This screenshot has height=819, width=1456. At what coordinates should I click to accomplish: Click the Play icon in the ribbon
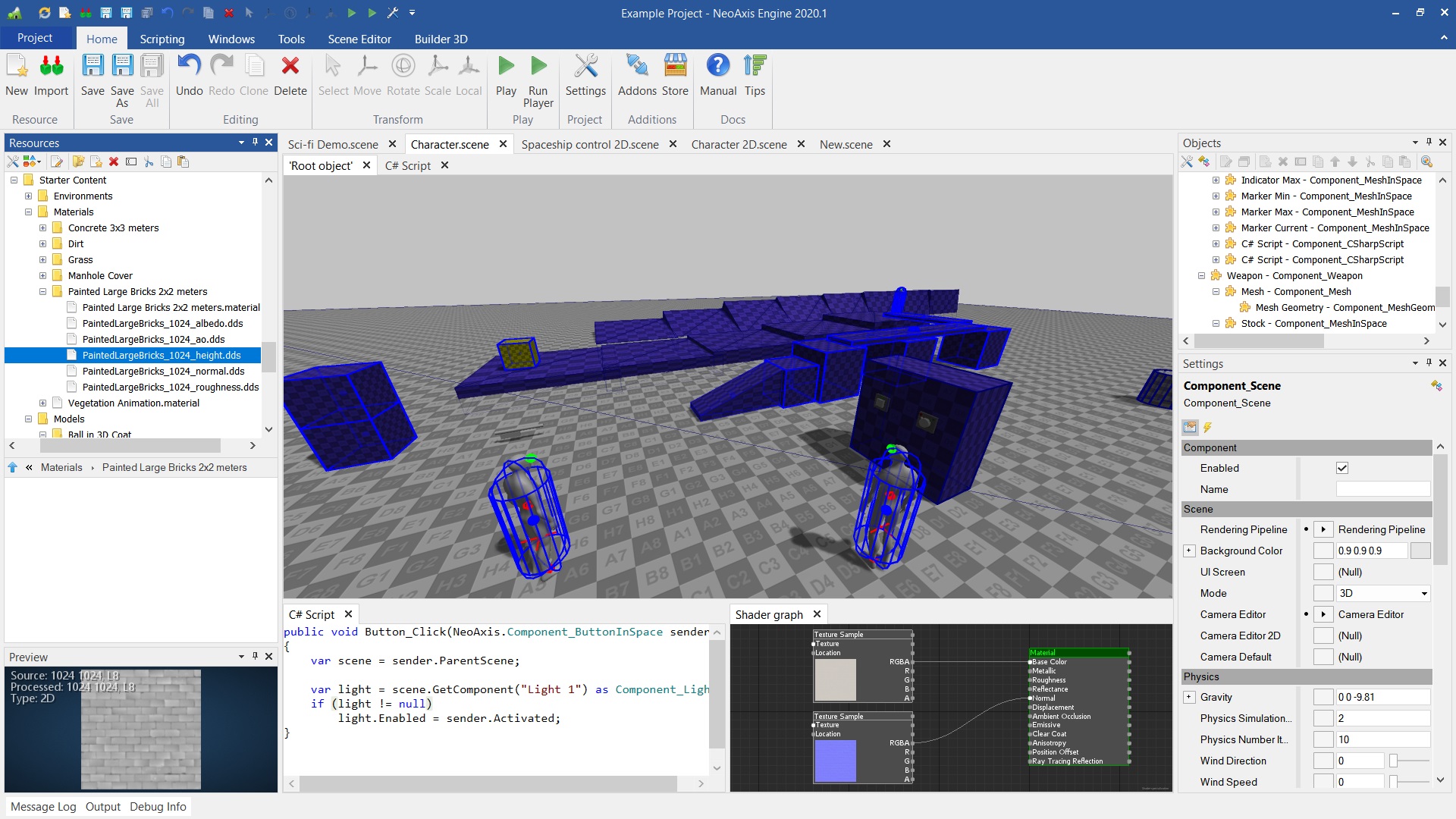tap(506, 67)
